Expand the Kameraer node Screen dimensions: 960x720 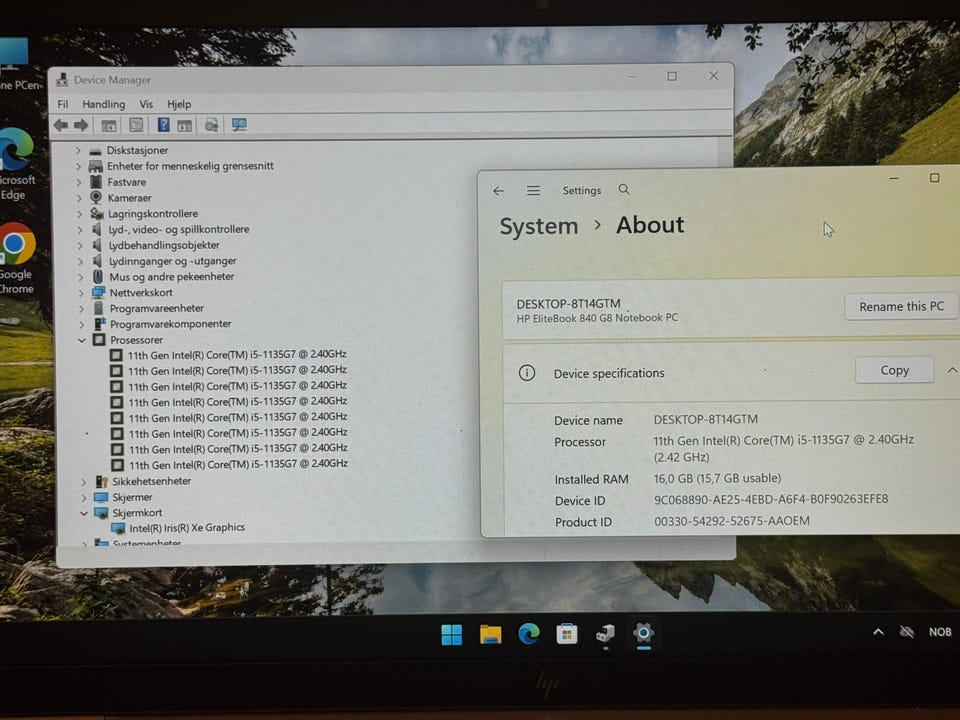[x=79, y=198]
